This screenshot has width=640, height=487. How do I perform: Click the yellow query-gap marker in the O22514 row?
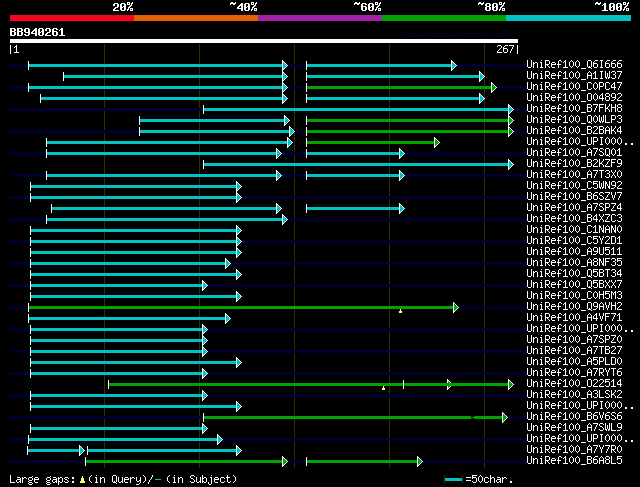click(383, 388)
